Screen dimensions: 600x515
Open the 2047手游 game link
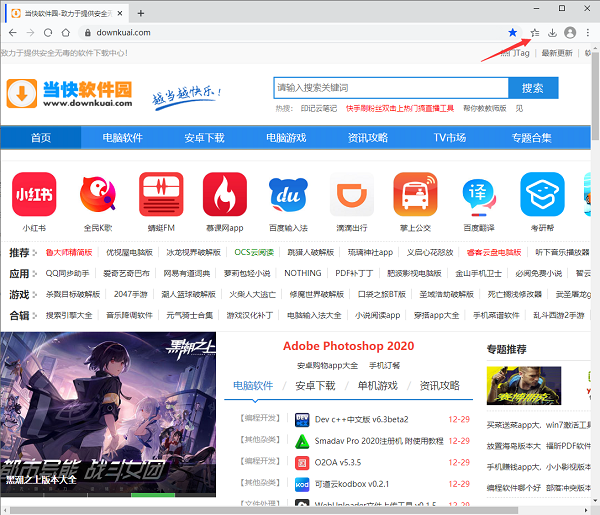[x=130, y=294]
